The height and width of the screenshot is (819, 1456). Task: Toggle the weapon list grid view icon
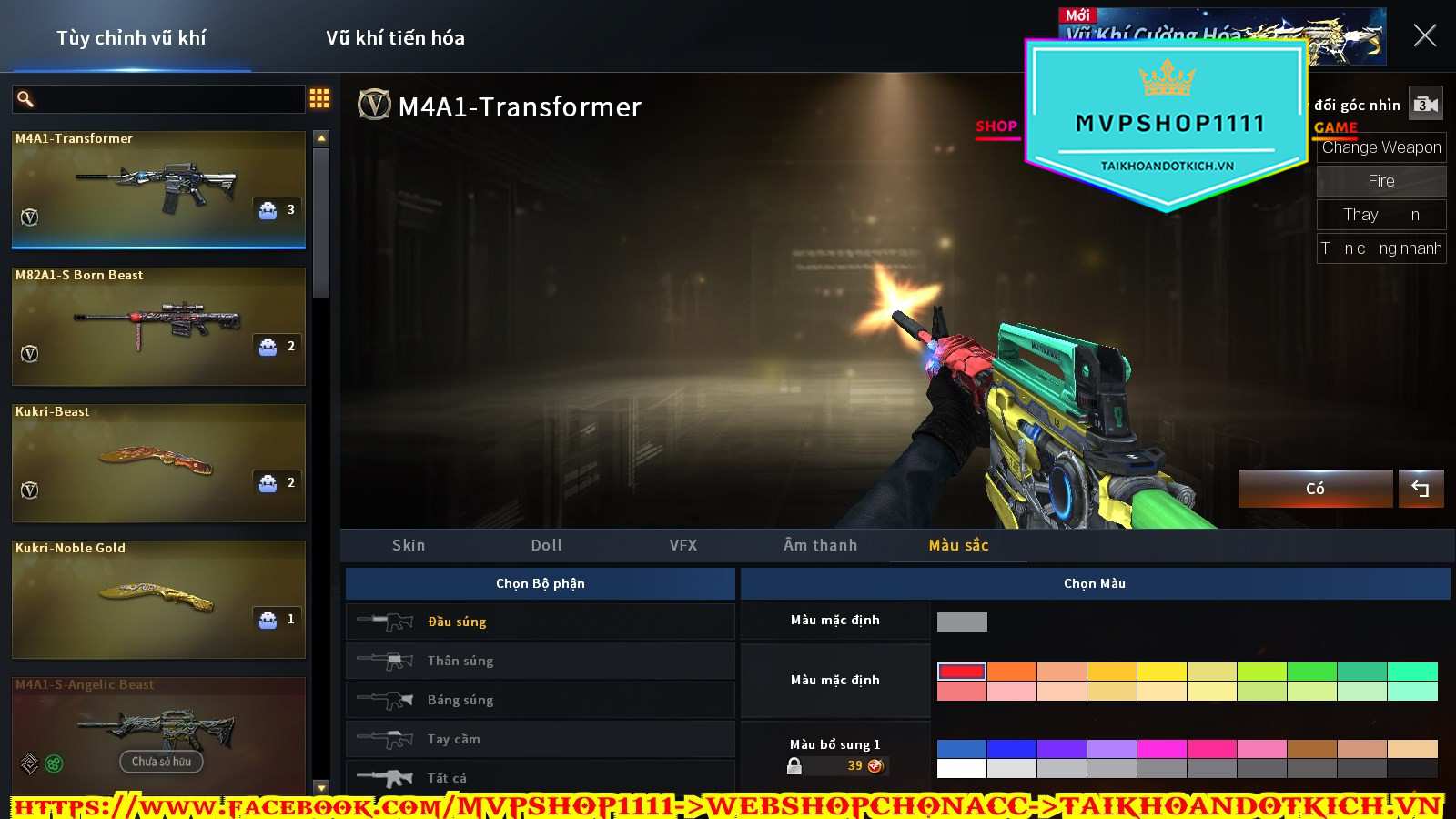coord(319,98)
